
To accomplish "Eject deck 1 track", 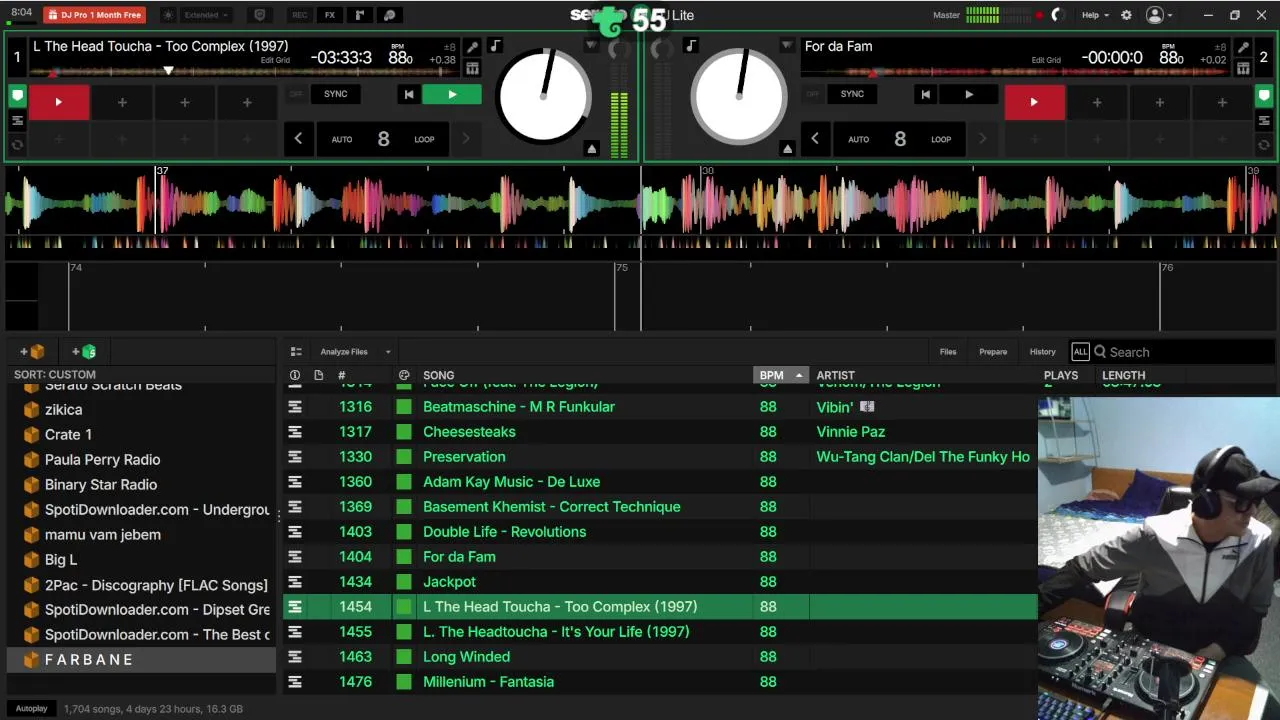I will coord(591,149).
